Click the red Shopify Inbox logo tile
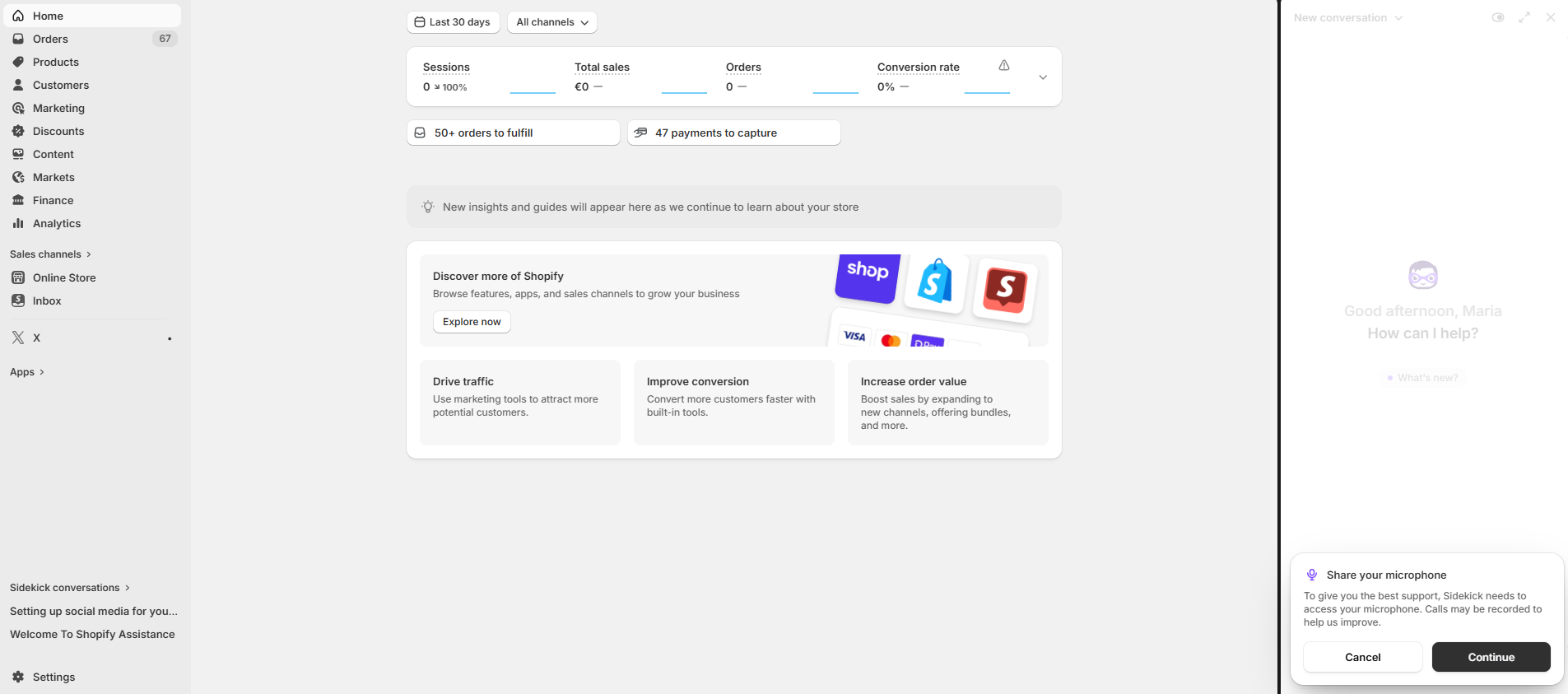 [1005, 289]
